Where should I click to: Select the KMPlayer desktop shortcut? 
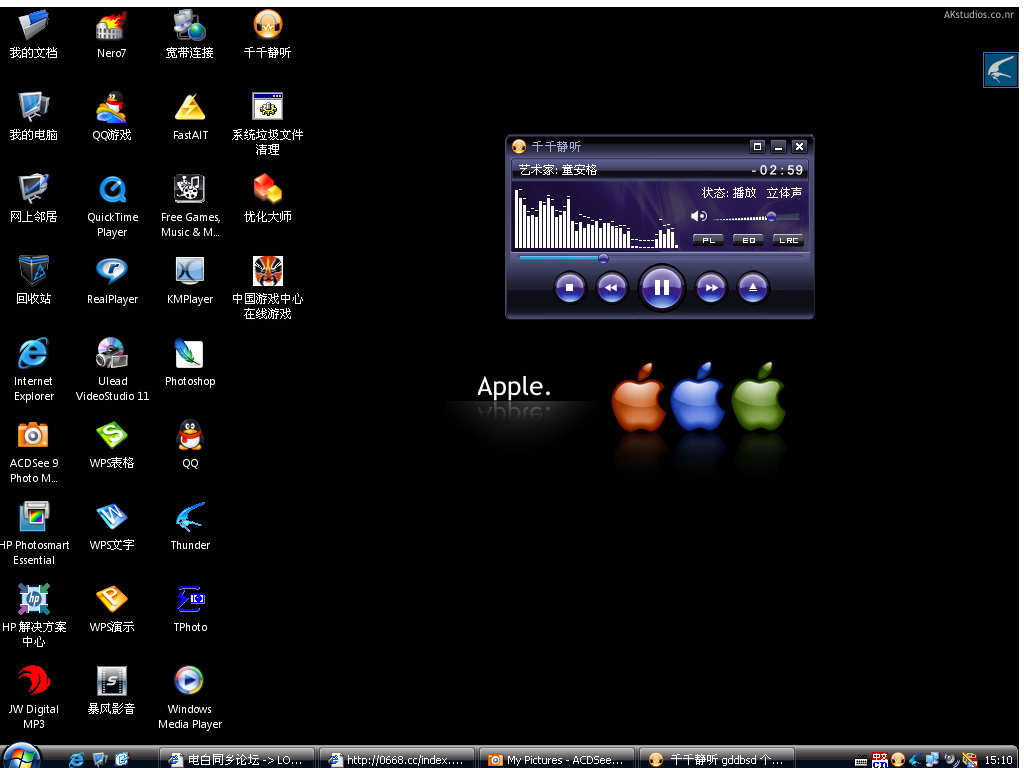pos(189,272)
